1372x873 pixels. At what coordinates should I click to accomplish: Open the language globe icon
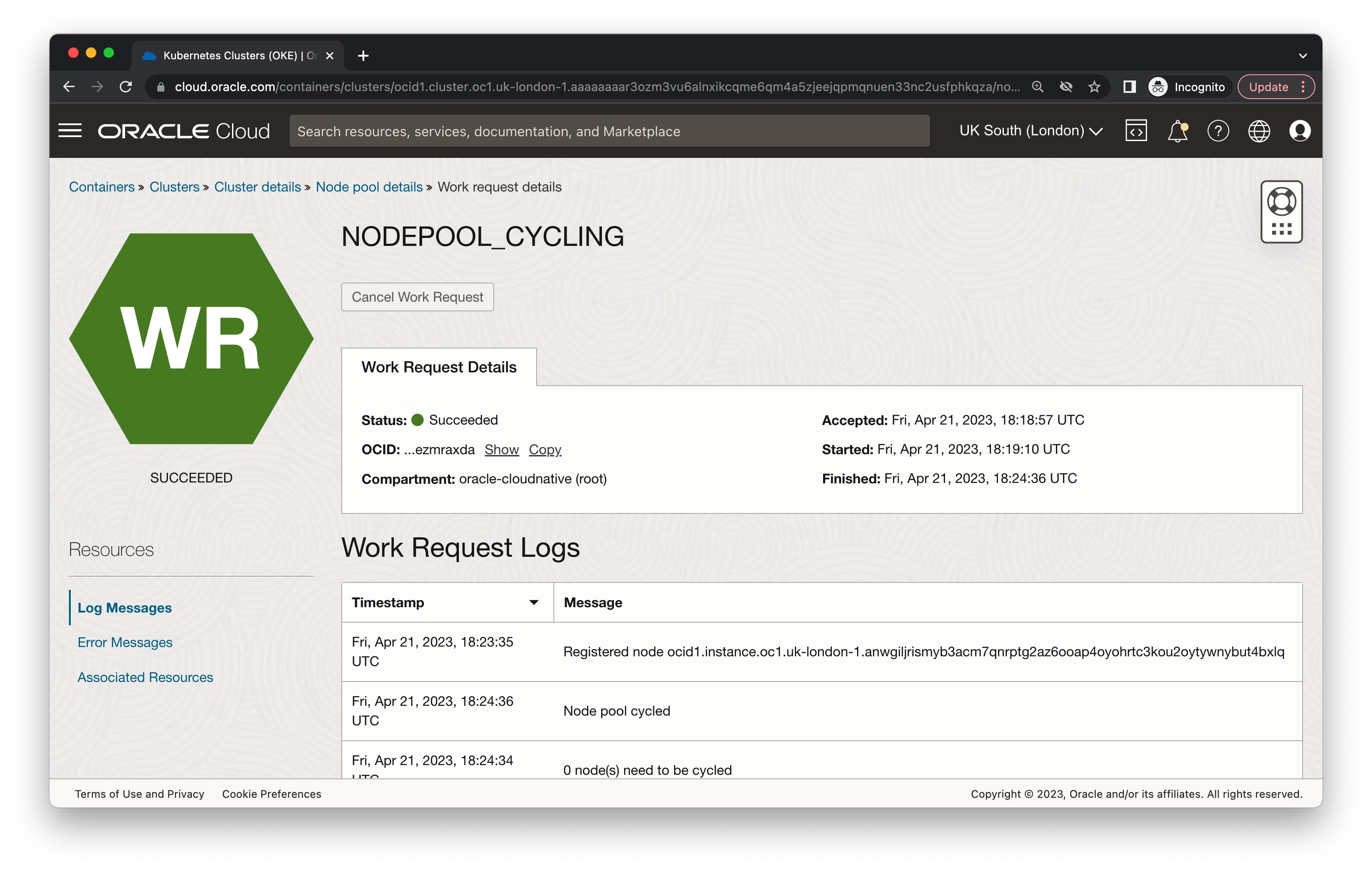click(1260, 130)
